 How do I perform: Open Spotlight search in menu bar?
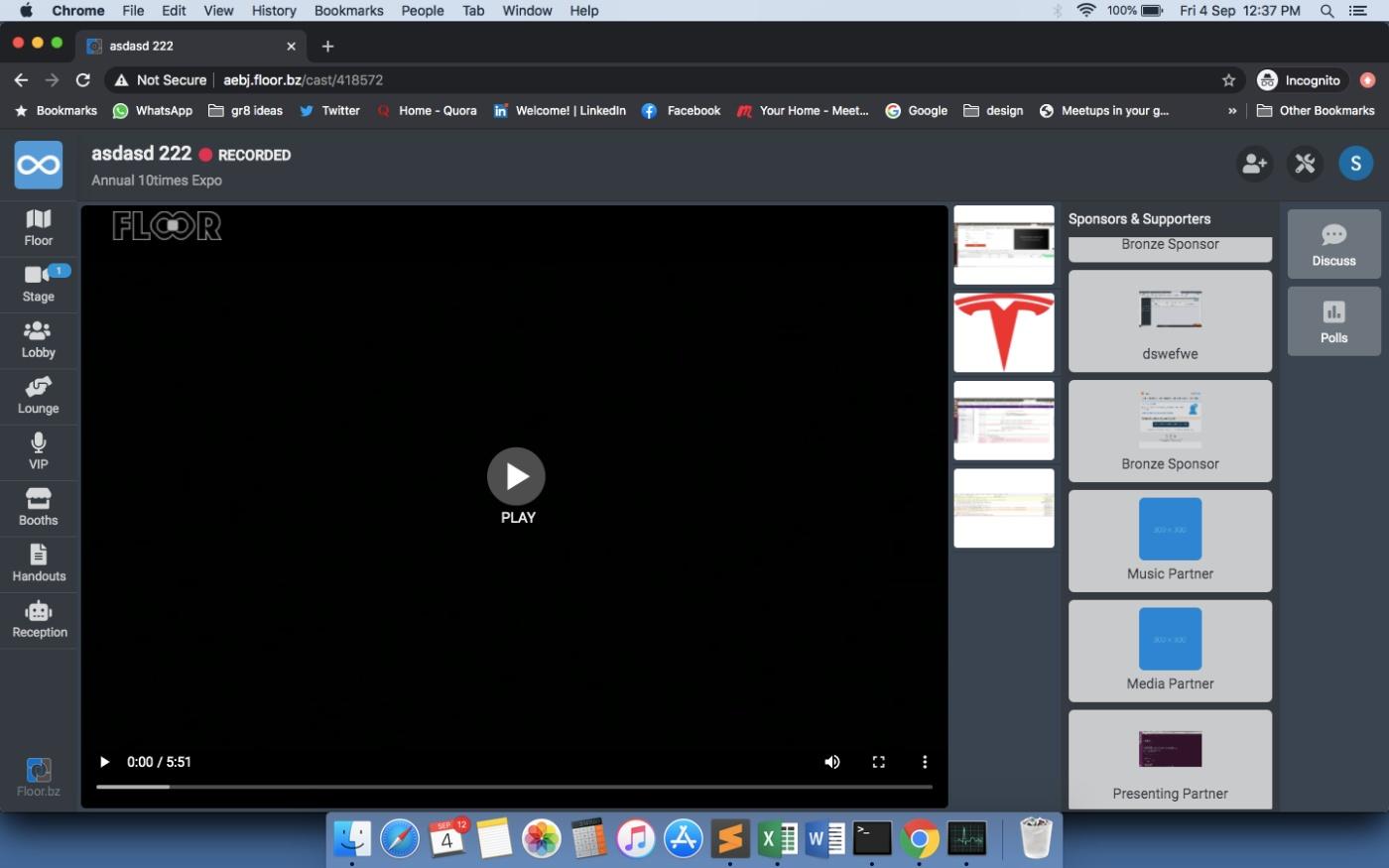pyautogui.click(x=1326, y=11)
